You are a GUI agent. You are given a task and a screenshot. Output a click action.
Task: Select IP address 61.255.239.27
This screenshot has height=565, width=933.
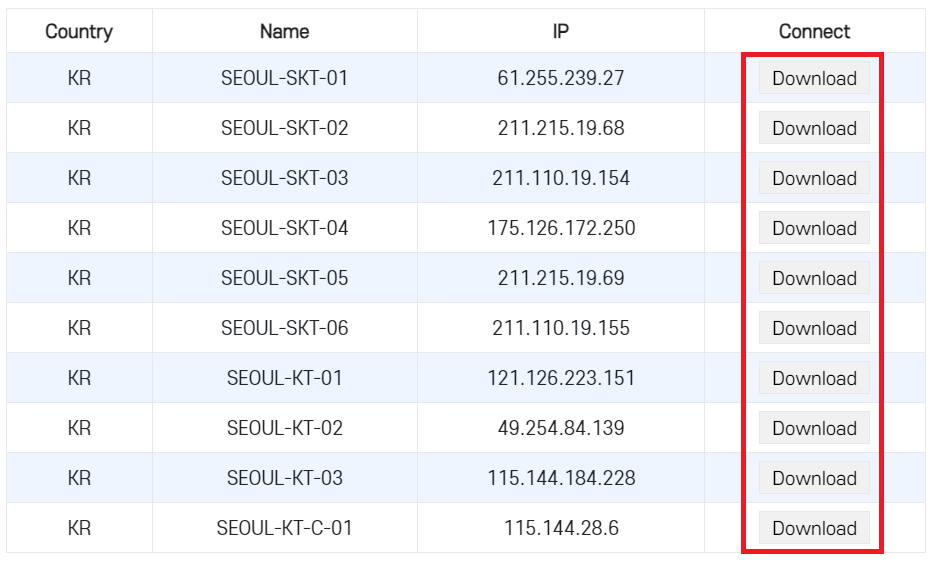point(561,78)
